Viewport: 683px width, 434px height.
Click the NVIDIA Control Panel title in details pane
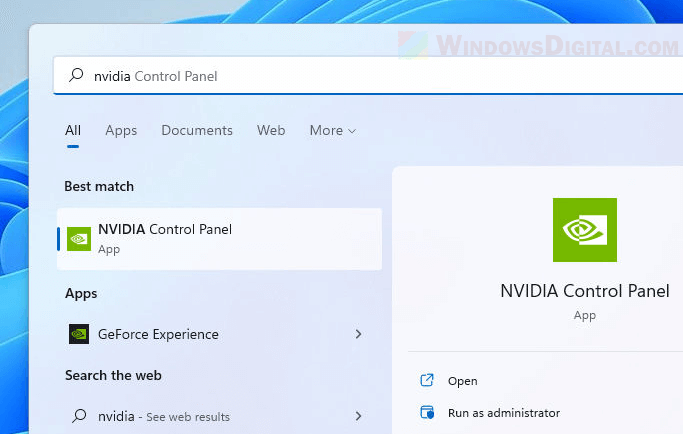pos(585,291)
